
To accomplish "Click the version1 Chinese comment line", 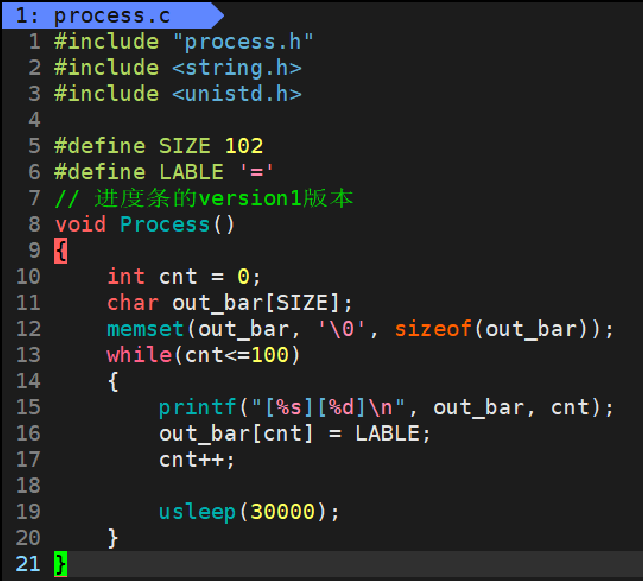I will click(203, 198).
